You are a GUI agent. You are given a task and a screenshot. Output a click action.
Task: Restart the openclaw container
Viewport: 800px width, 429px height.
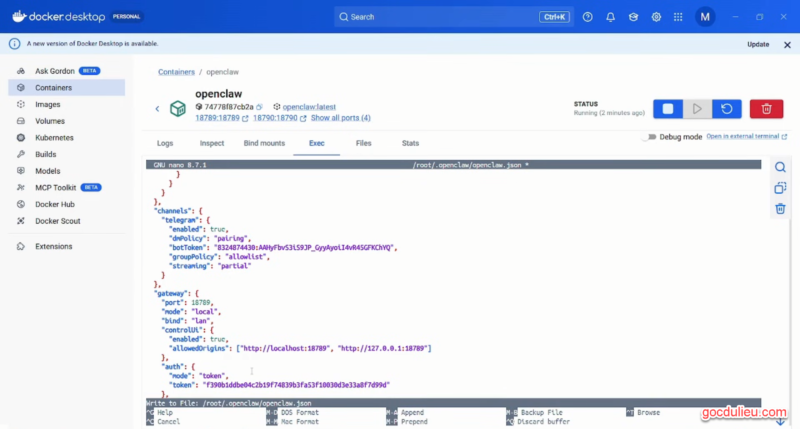(x=727, y=109)
